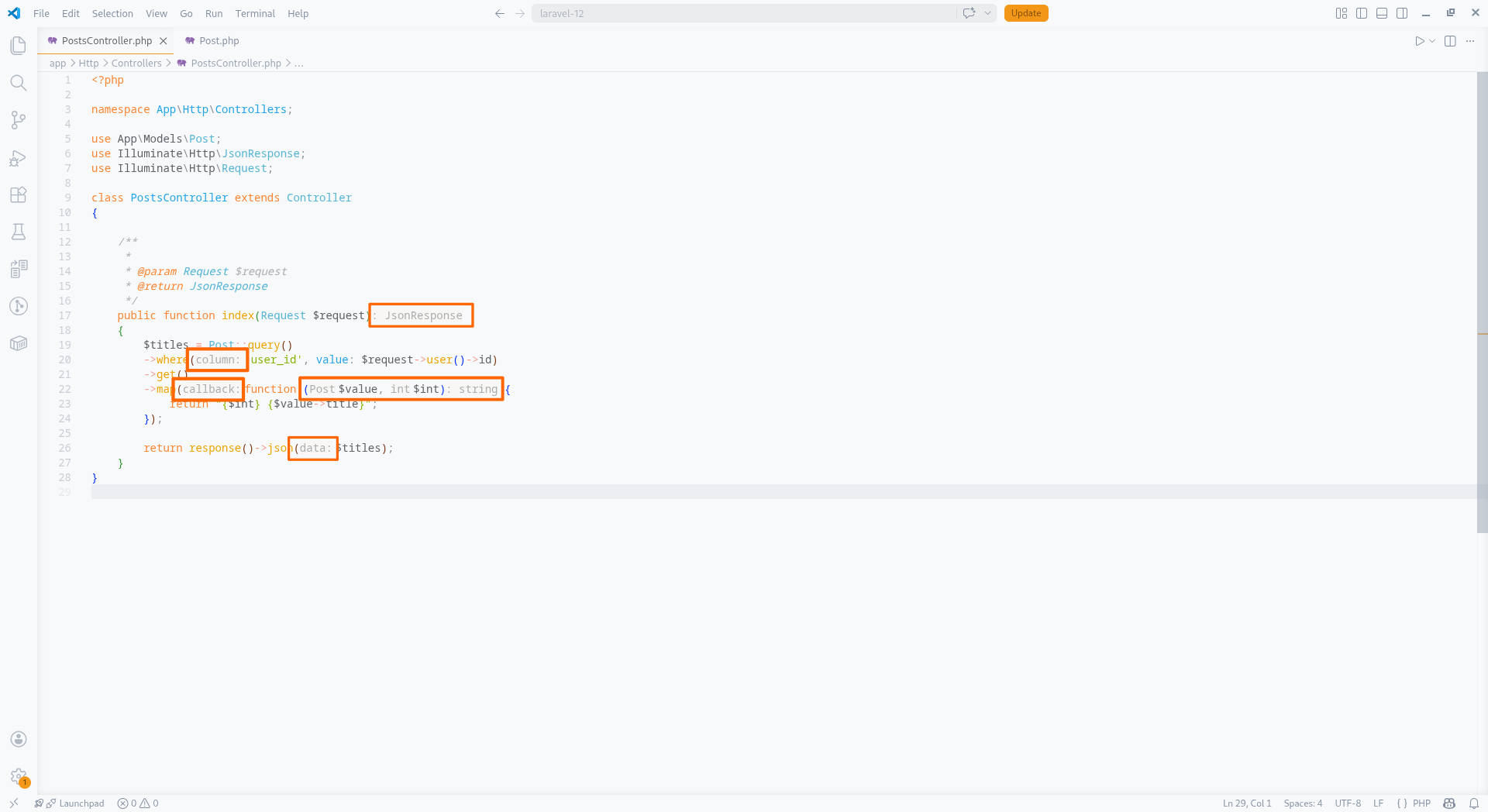Place cursor on empty line 29

(x=783, y=492)
